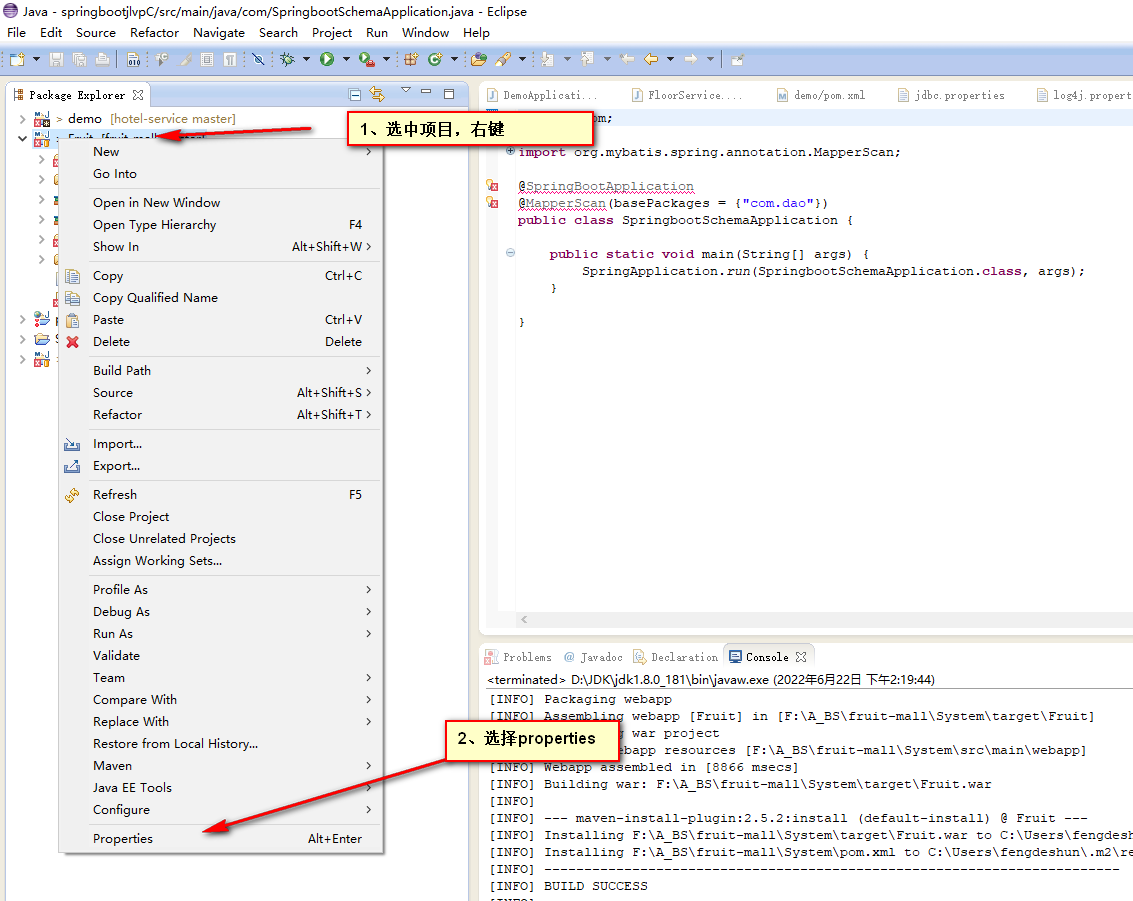Click error marker beside @SpringBootApplication line
This screenshot has width=1133, height=901.
492,186
